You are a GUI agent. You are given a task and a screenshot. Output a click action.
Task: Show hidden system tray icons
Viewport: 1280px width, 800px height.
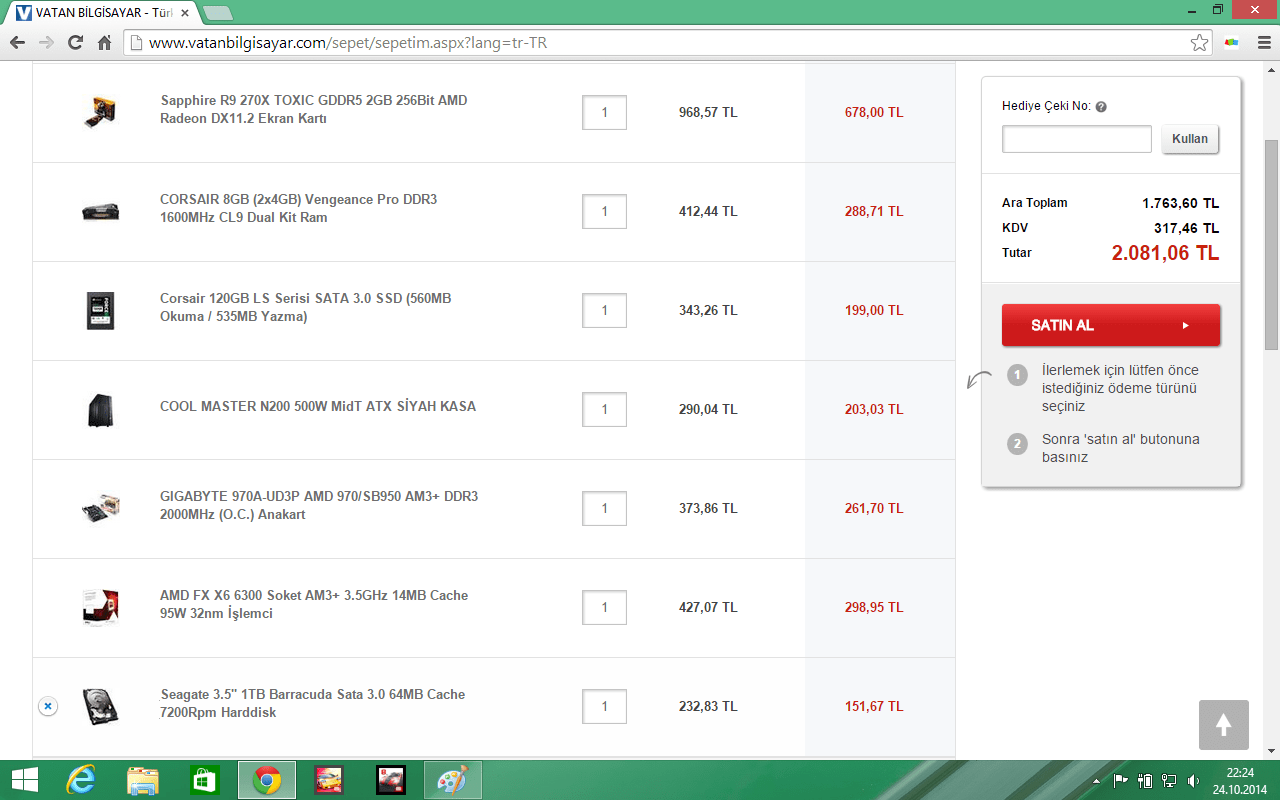coord(1098,780)
